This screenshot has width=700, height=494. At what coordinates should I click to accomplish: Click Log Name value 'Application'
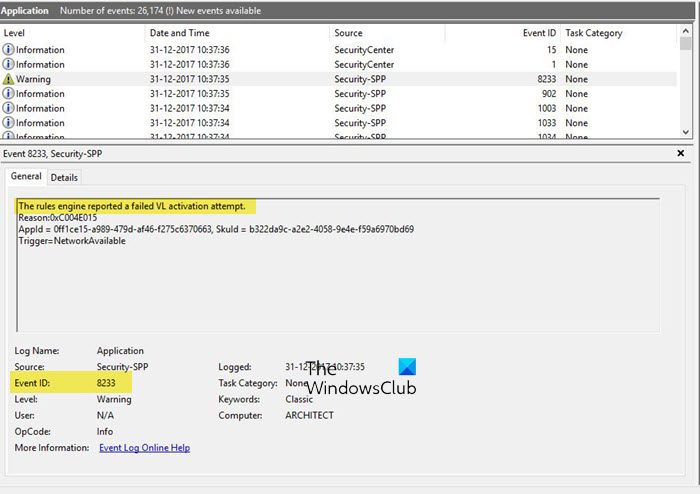pos(120,351)
